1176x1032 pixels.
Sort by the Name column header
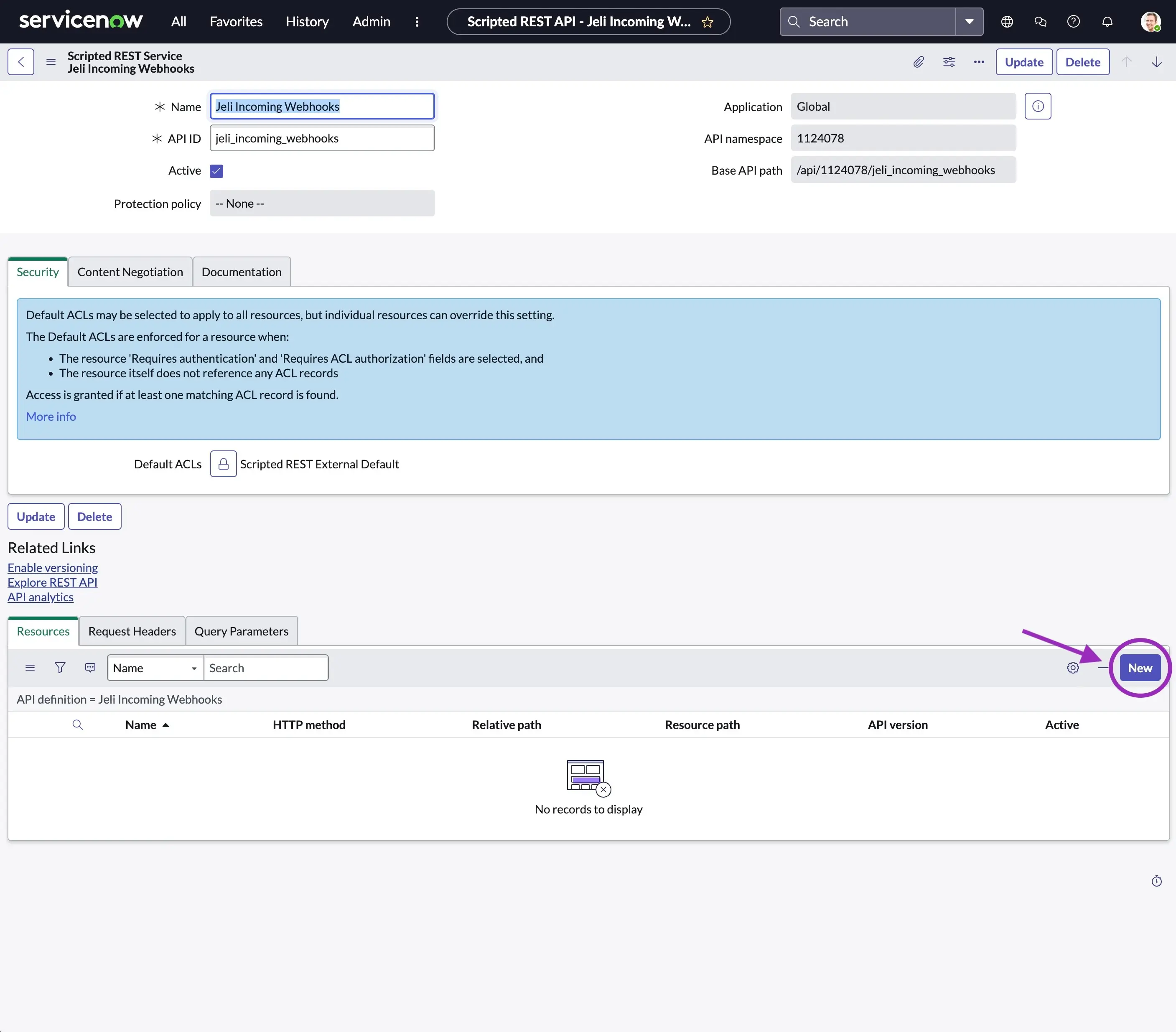pyautogui.click(x=141, y=725)
